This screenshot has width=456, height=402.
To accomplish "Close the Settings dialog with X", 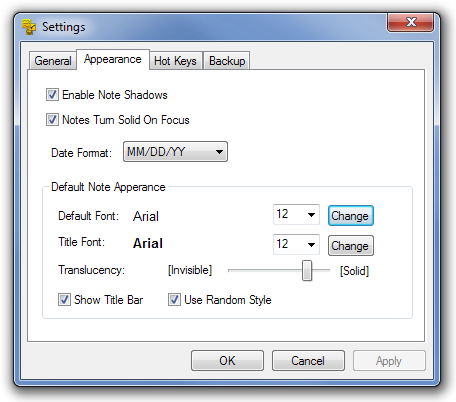I will [410, 23].
